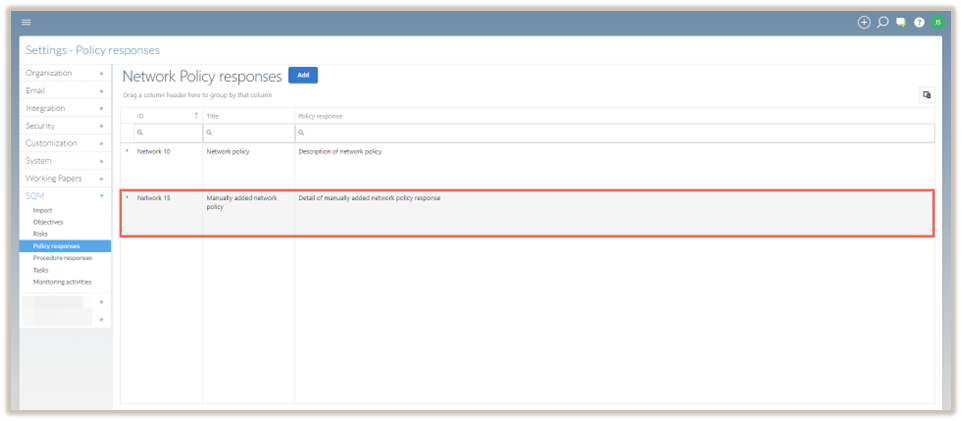Screen dimensions: 962x421
Task: Open Monitoring activities in the SQM menu
Action: click(62, 282)
